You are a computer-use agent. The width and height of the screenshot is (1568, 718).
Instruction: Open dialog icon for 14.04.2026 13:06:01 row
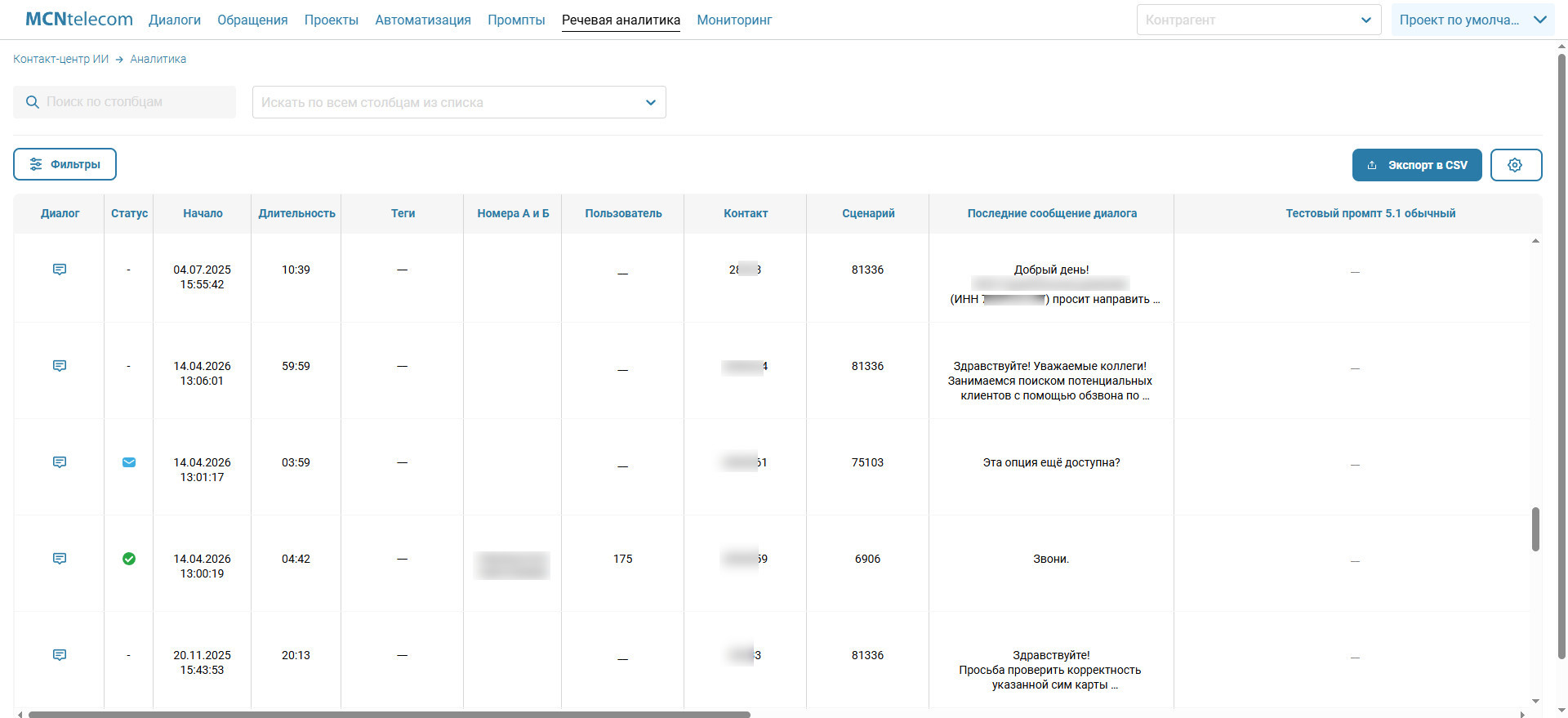[60, 366]
